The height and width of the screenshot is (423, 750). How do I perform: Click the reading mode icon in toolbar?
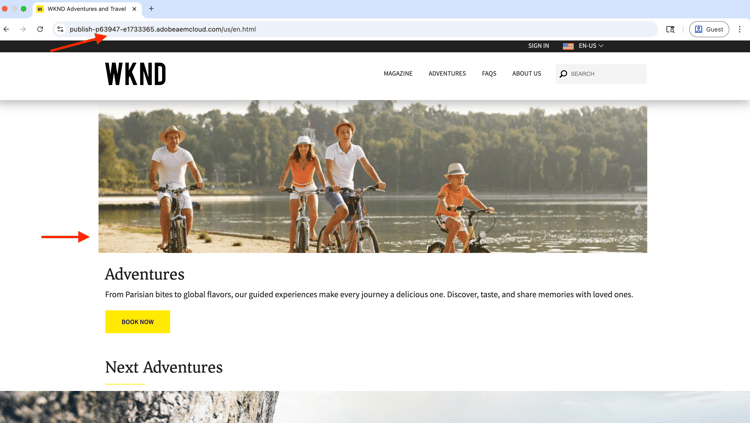(670, 29)
